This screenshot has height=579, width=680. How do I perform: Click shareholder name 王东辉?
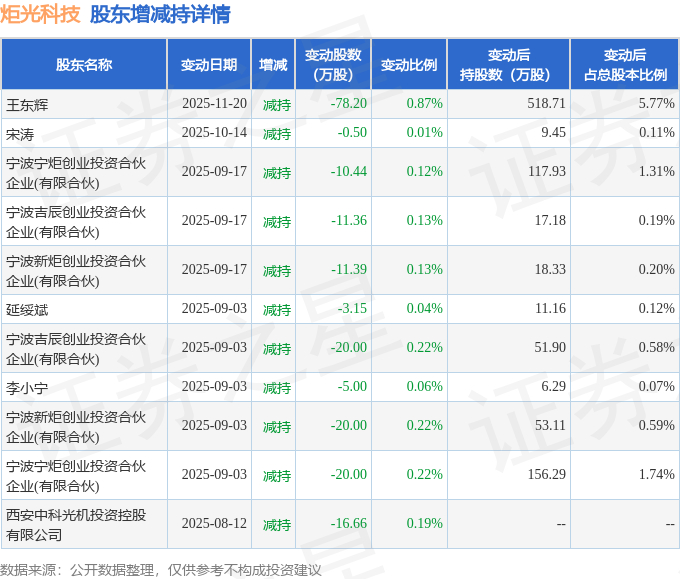[27, 104]
